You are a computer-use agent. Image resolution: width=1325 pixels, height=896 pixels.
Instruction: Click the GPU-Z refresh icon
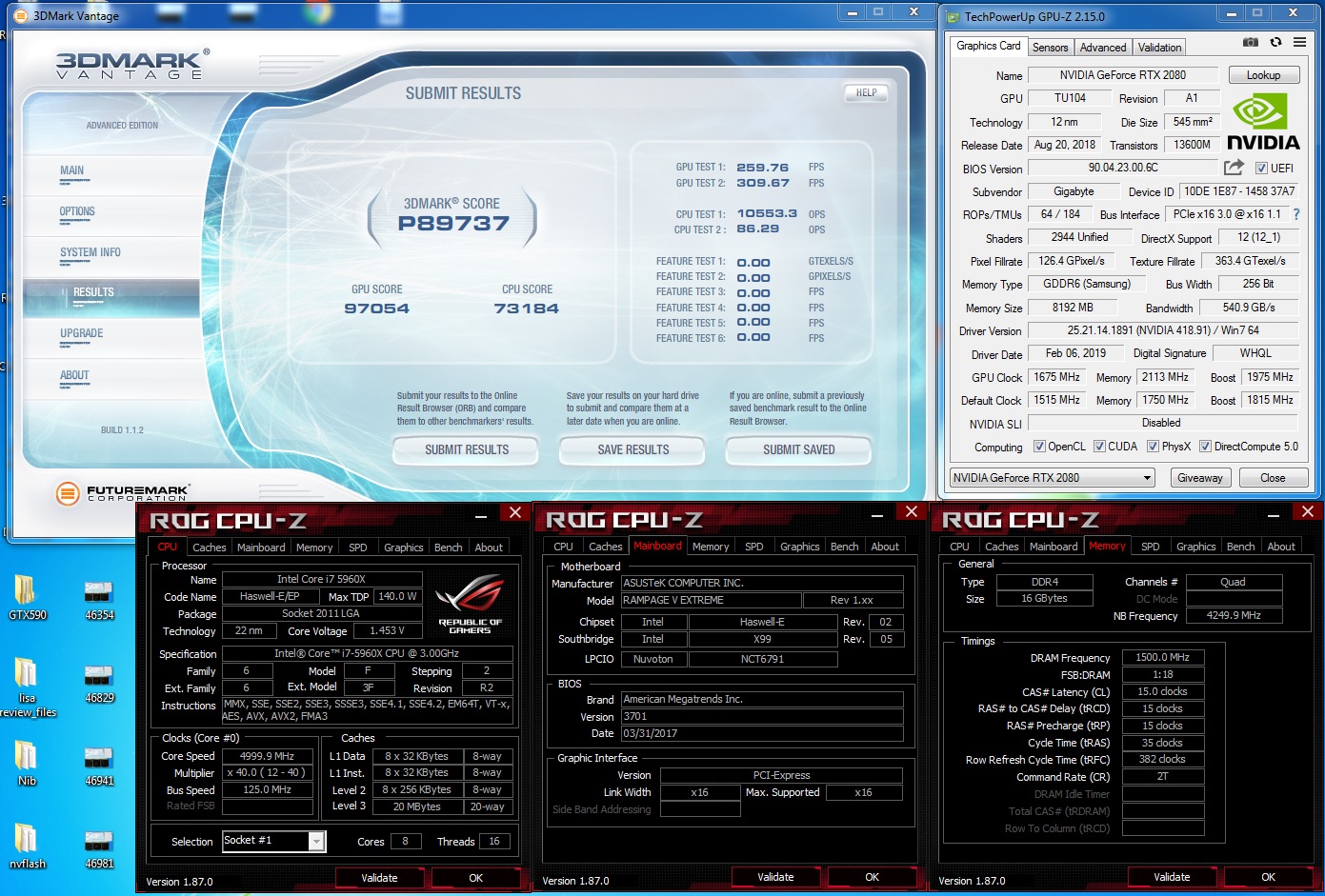[1275, 42]
